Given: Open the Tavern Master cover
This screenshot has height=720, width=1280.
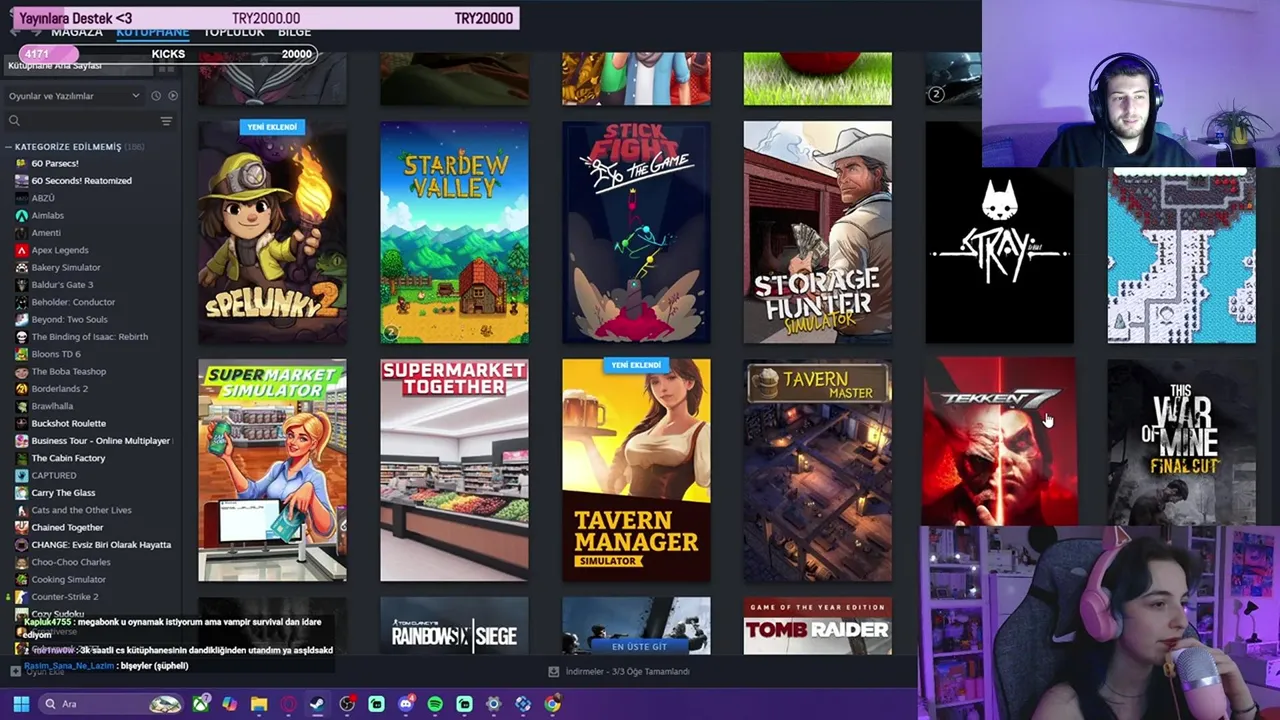Looking at the screenshot, I should tap(817, 470).
